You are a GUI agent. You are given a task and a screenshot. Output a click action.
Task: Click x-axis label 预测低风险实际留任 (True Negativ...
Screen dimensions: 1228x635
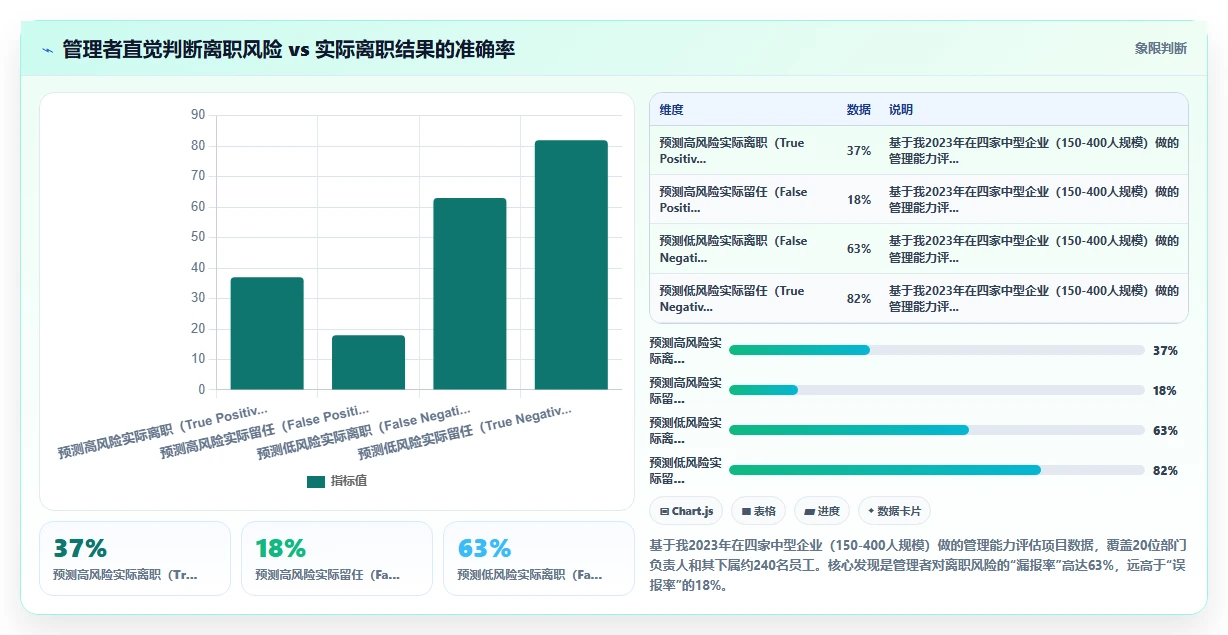[x=464, y=432]
